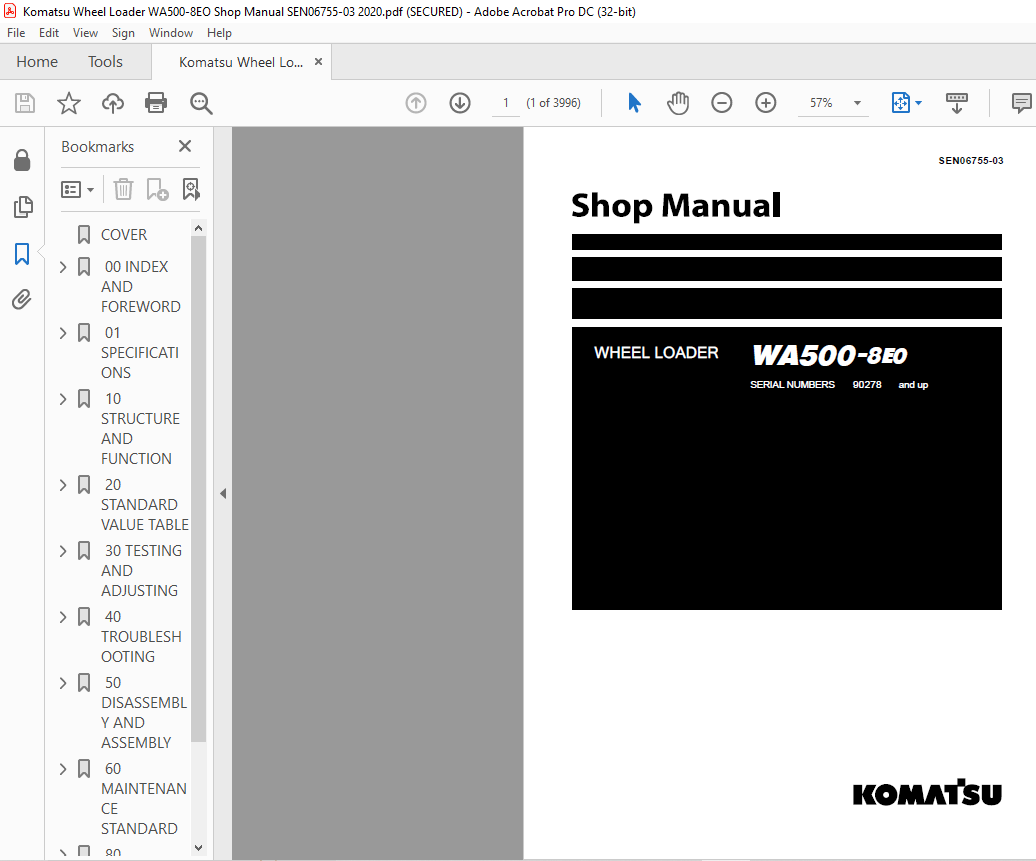The height and width of the screenshot is (861, 1036).
Task: Click the scrolling mode read icon
Action: (957, 103)
